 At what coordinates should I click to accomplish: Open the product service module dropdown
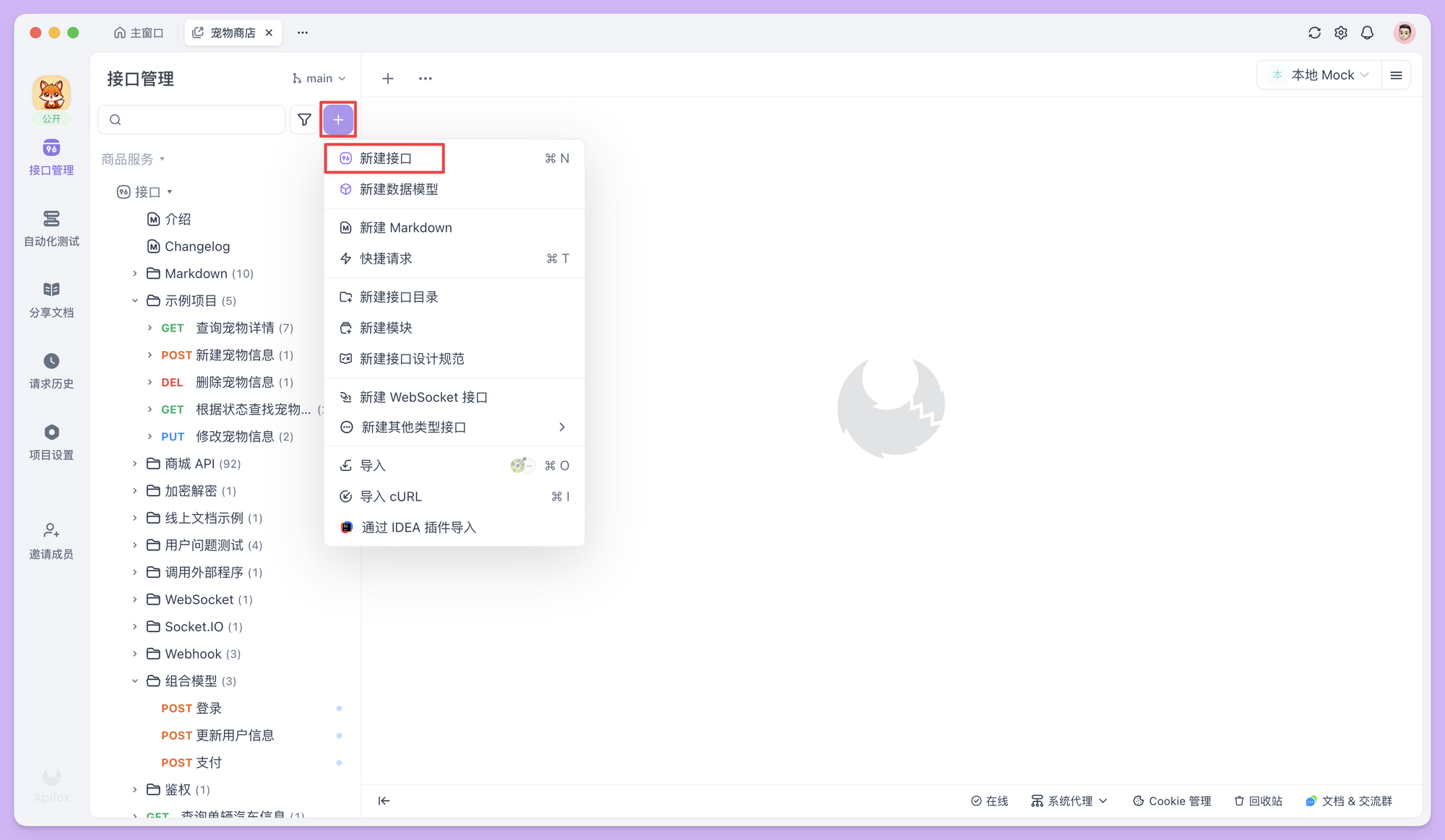tap(133, 159)
